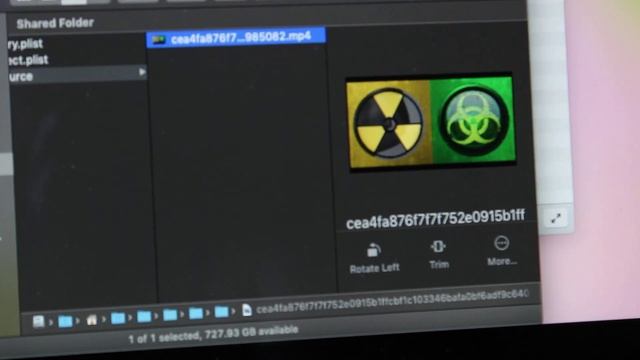Click the home folder icon in path bar
This screenshot has height=360, width=640.
pos(92,320)
